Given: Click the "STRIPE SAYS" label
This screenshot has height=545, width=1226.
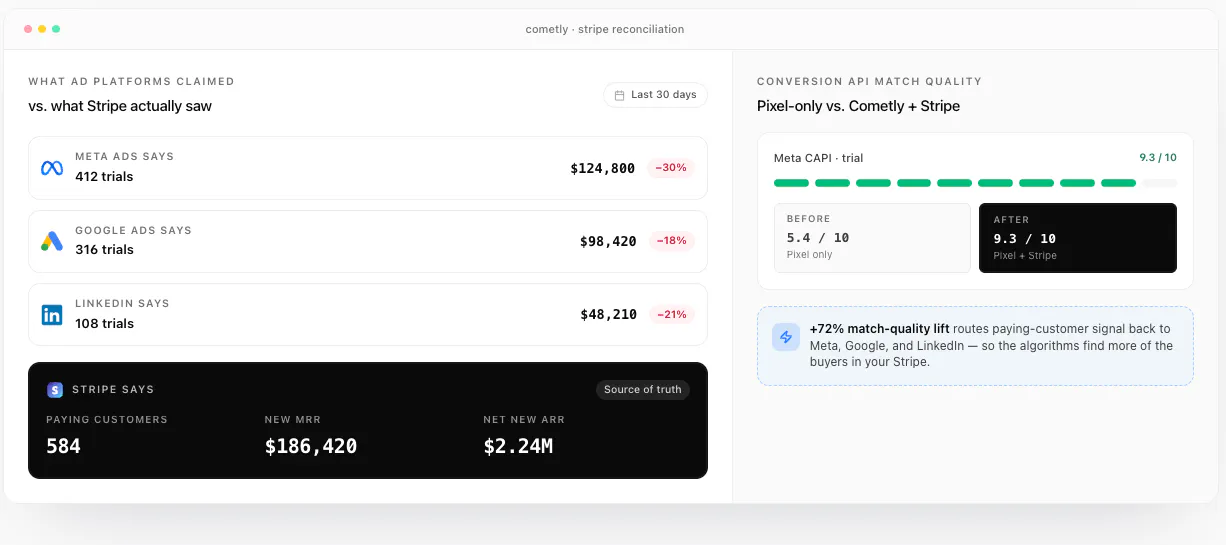Looking at the screenshot, I should [113, 390].
